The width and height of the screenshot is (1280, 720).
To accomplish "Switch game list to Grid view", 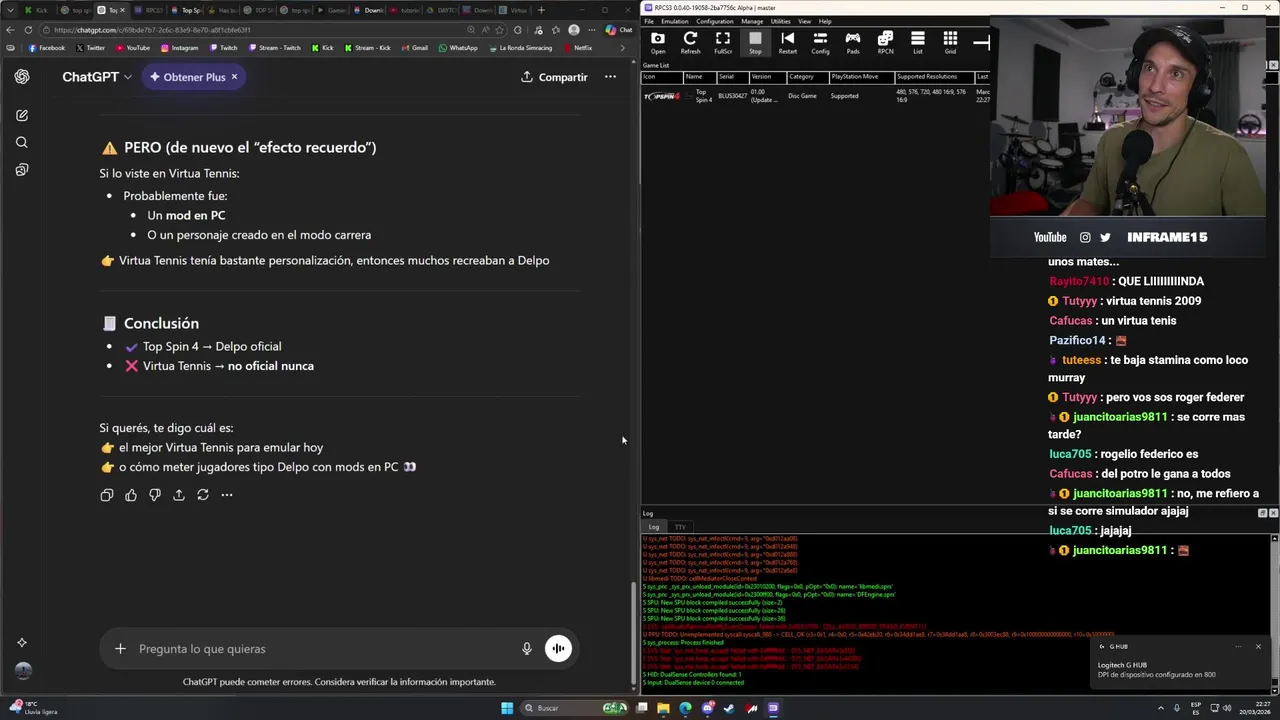I will point(950,43).
